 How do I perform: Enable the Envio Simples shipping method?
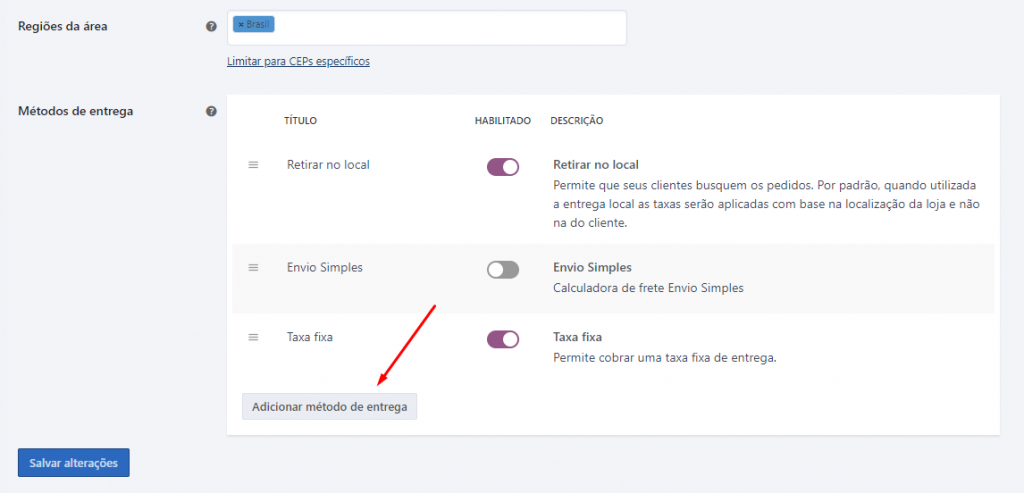[x=503, y=270]
